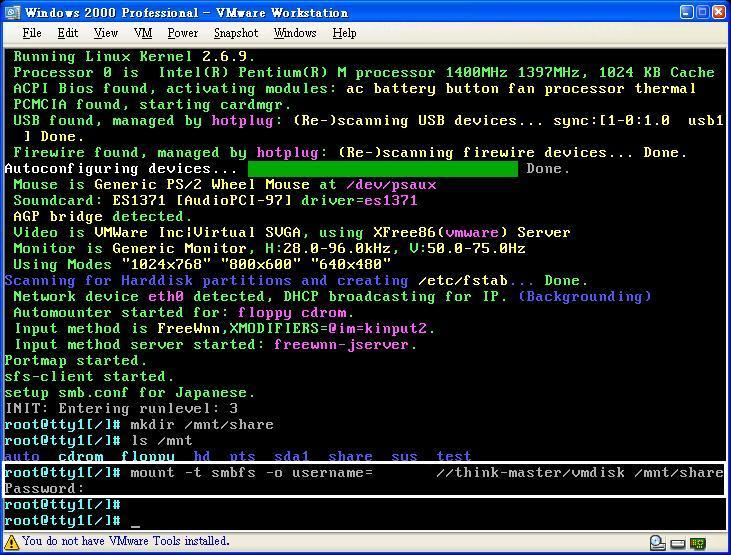
Task: Click the 'You do not have VMware Tools installed.' message
Action: pyautogui.click(x=126, y=541)
